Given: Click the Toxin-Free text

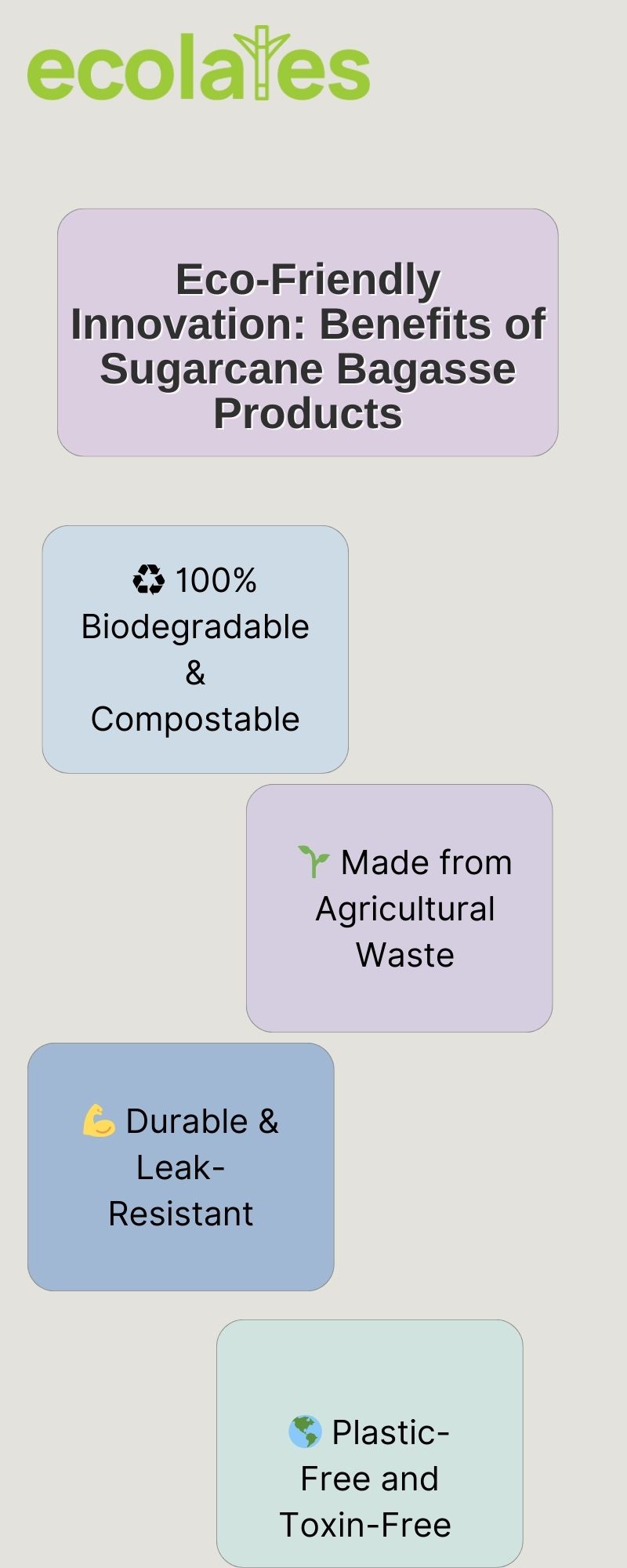Looking at the screenshot, I should pyautogui.click(x=365, y=1525).
